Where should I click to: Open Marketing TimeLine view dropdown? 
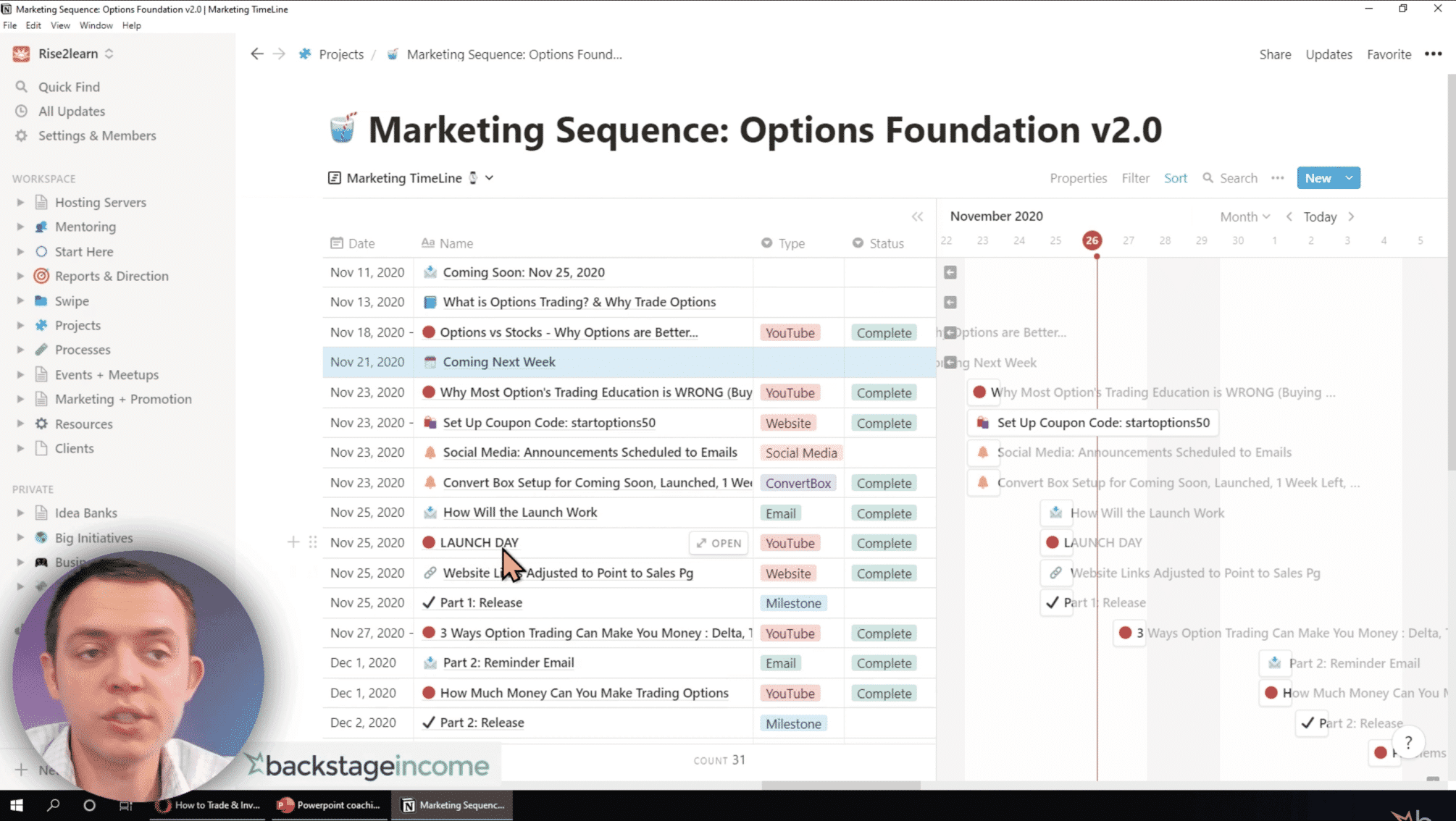411,178
